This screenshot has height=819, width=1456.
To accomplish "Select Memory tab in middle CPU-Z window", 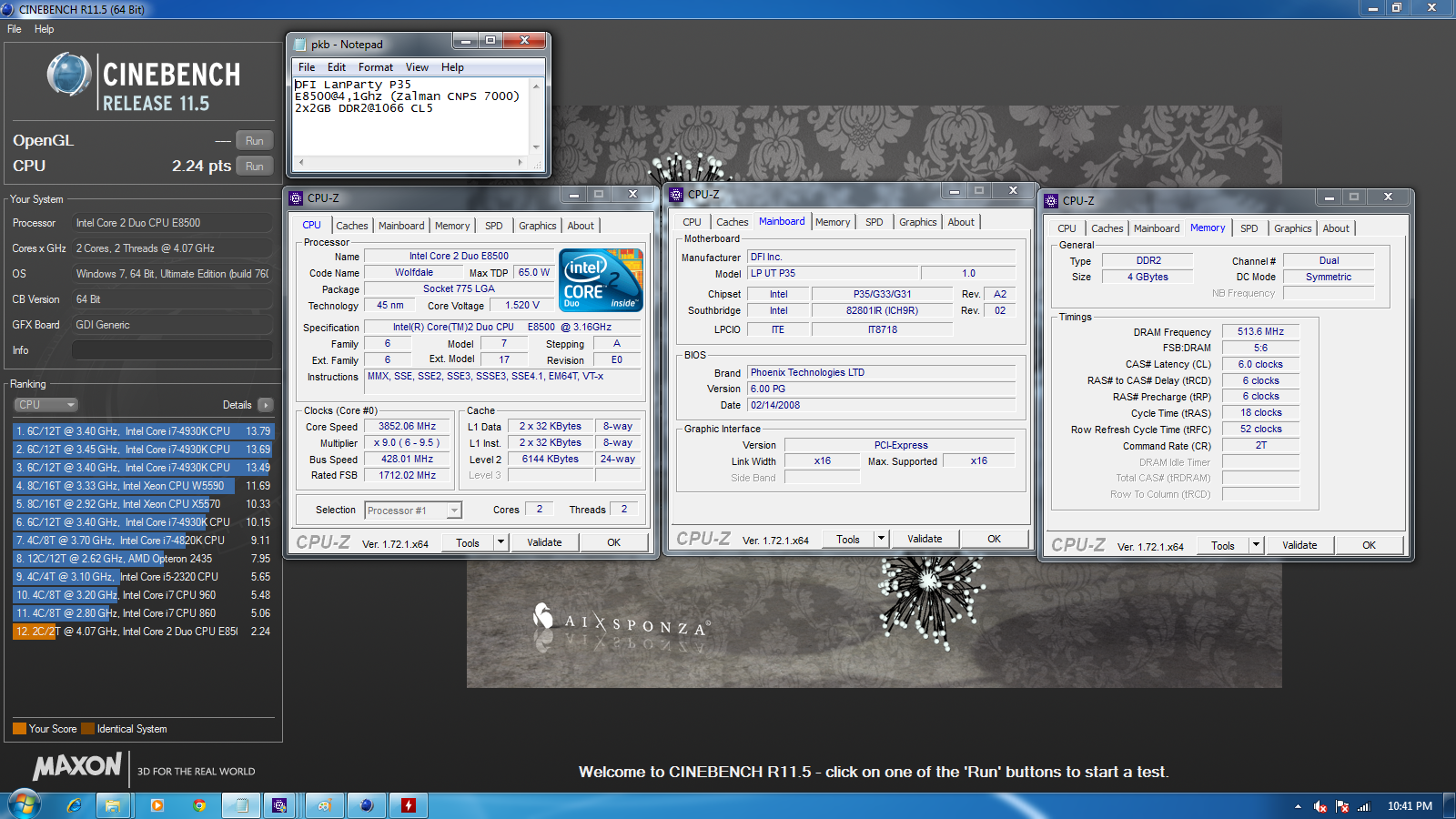I will click(833, 222).
